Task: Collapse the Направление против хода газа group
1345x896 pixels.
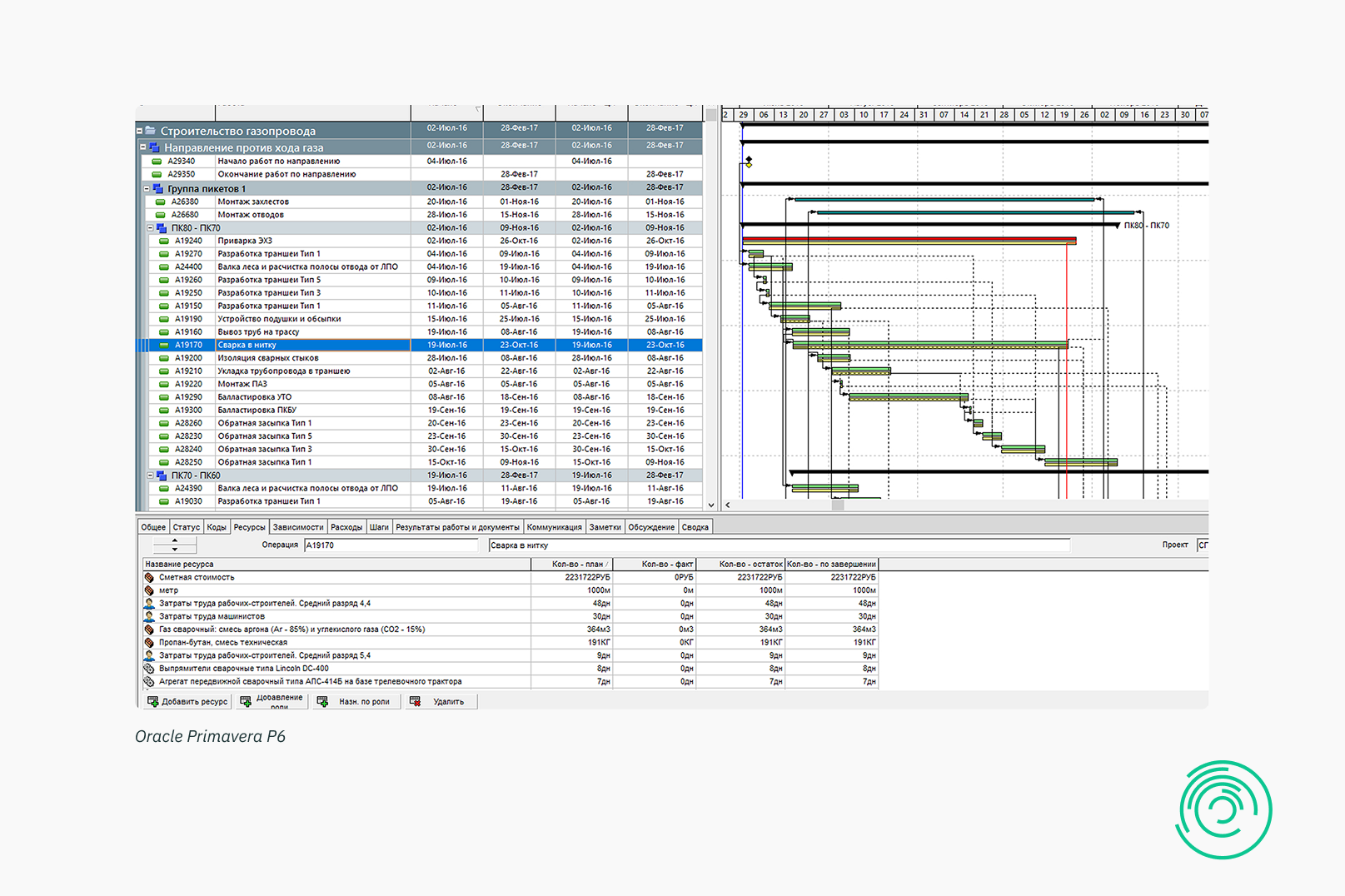Action: coord(143,147)
